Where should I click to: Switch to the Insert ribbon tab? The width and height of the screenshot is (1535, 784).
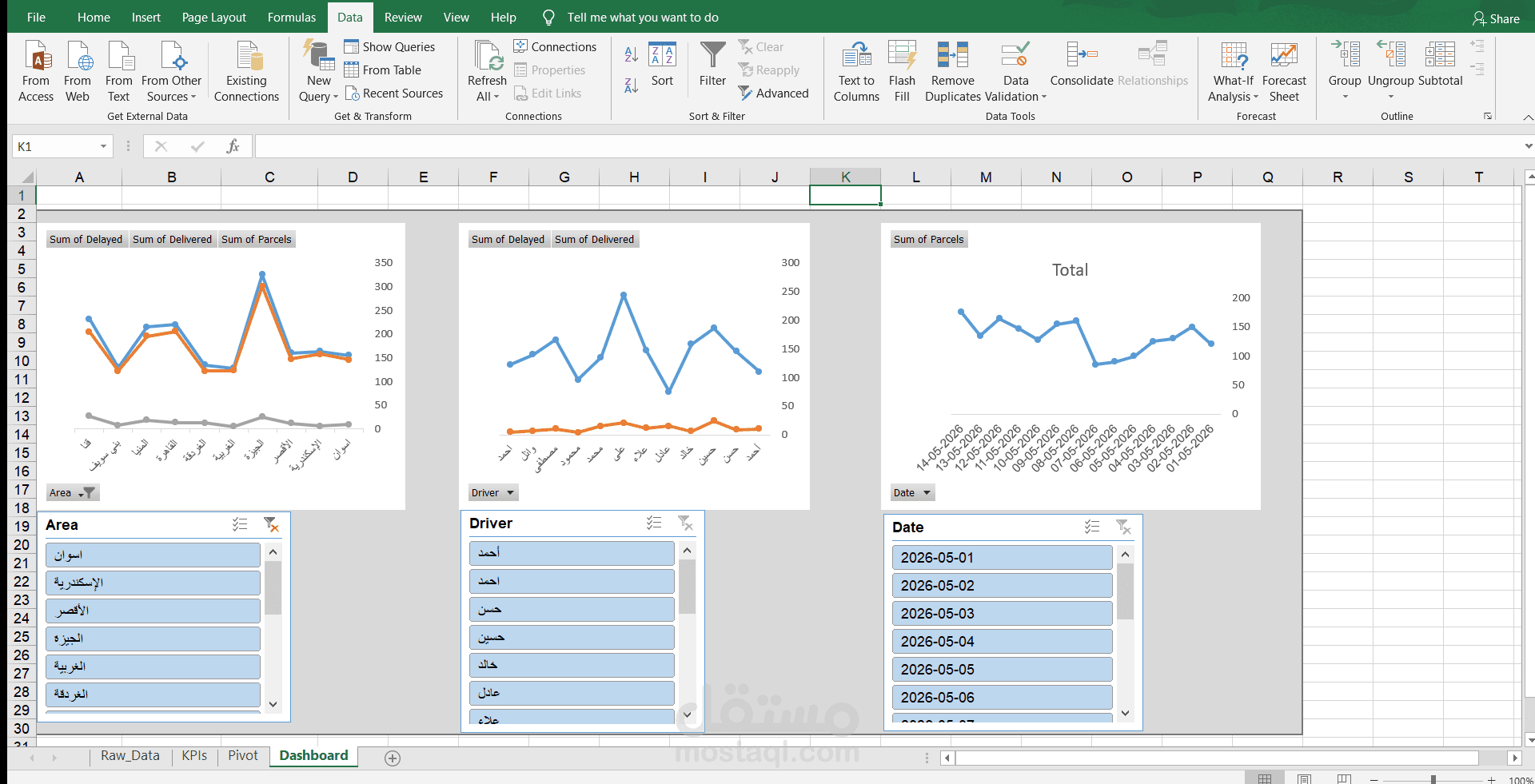click(146, 18)
